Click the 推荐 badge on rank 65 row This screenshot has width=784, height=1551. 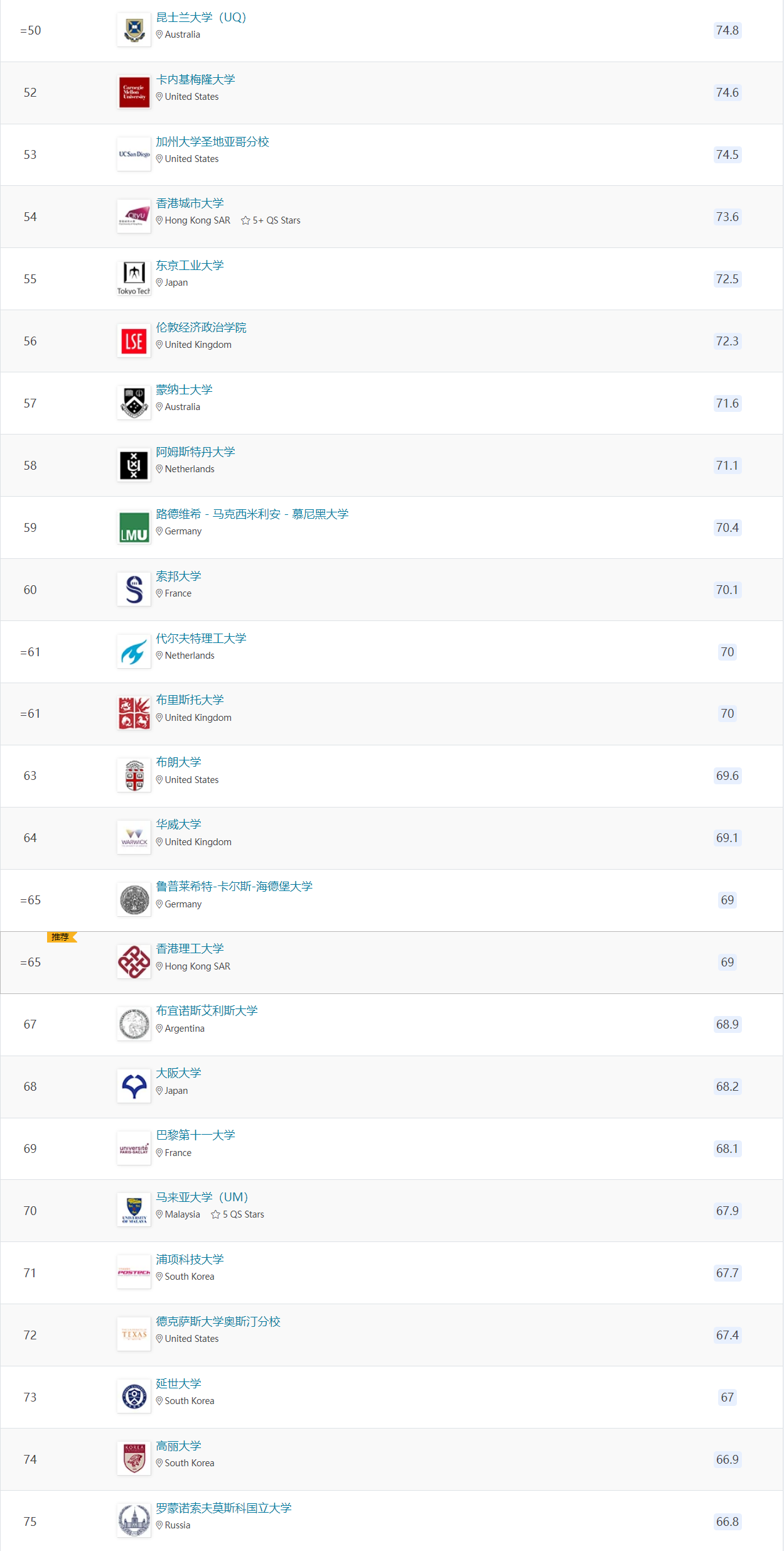click(x=61, y=937)
